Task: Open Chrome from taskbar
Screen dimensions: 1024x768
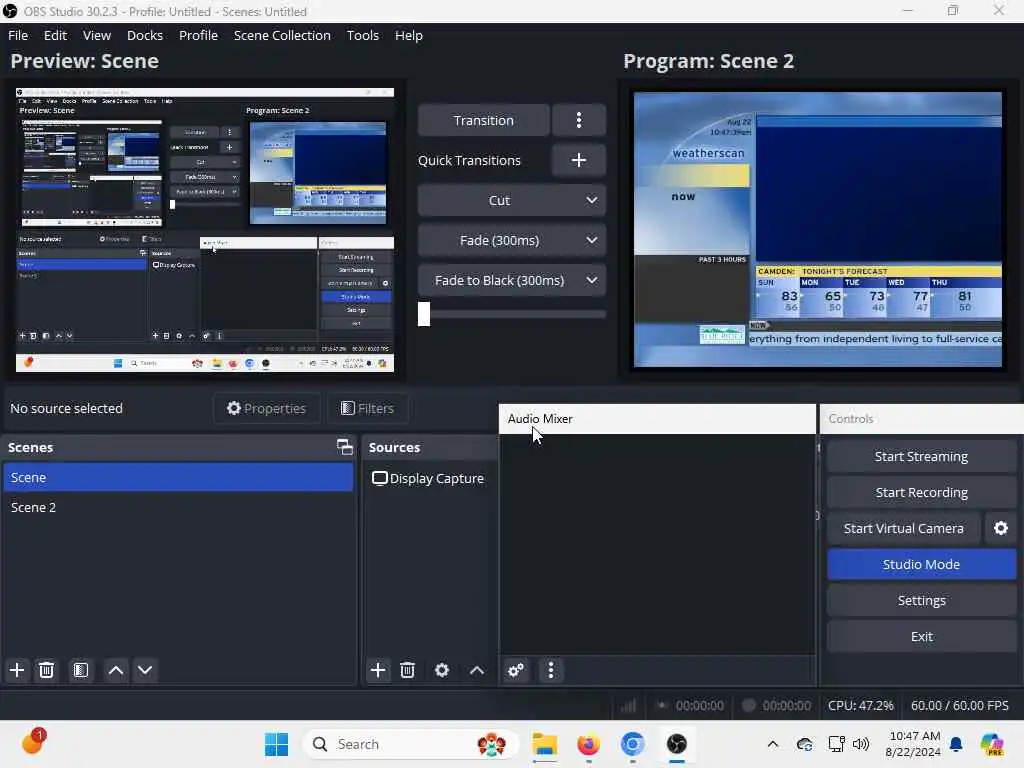Action: point(632,744)
